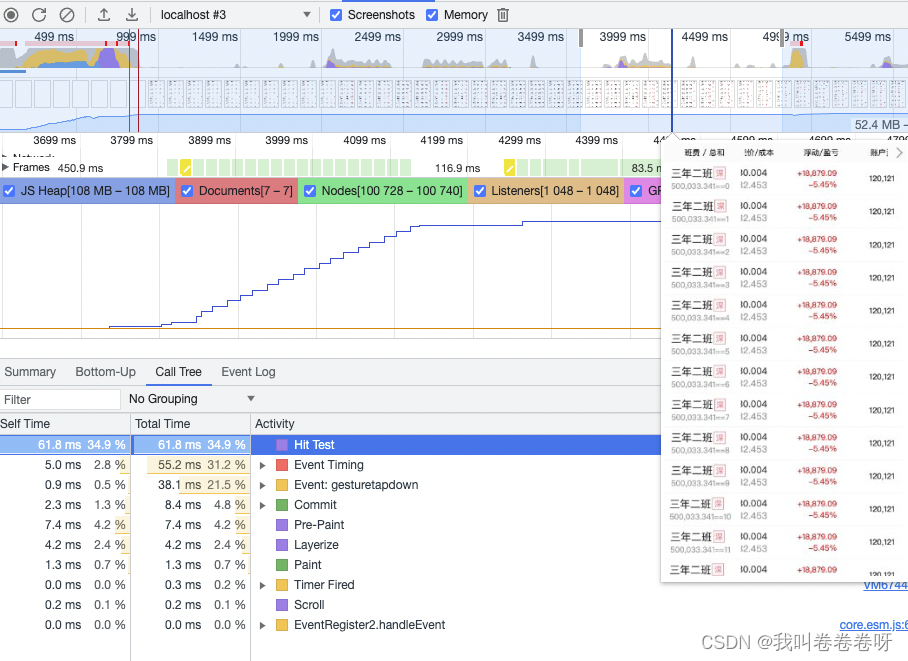
Task: Uncheck the Listeners counter checkbox
Action: click(479, 191)
